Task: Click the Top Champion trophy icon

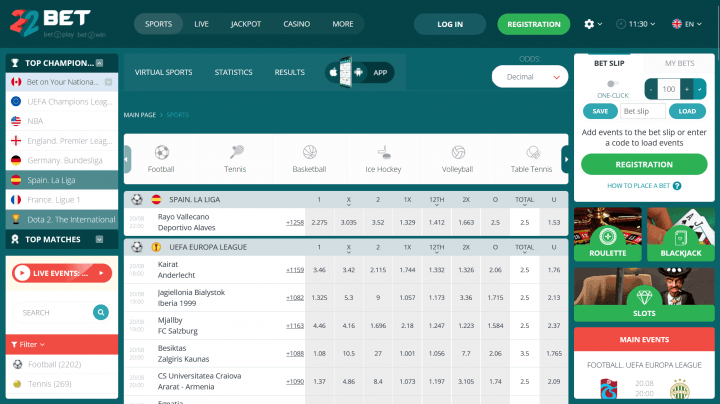Action: (15, 63)
